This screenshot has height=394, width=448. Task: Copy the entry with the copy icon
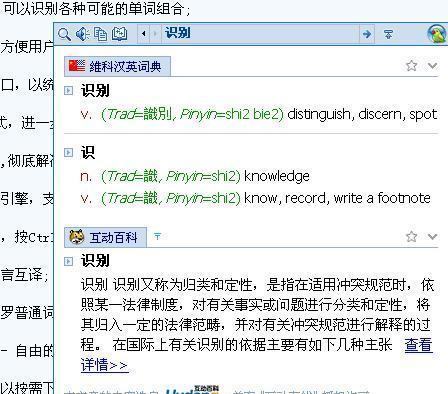pyautogui.click(x=100, y=34)
